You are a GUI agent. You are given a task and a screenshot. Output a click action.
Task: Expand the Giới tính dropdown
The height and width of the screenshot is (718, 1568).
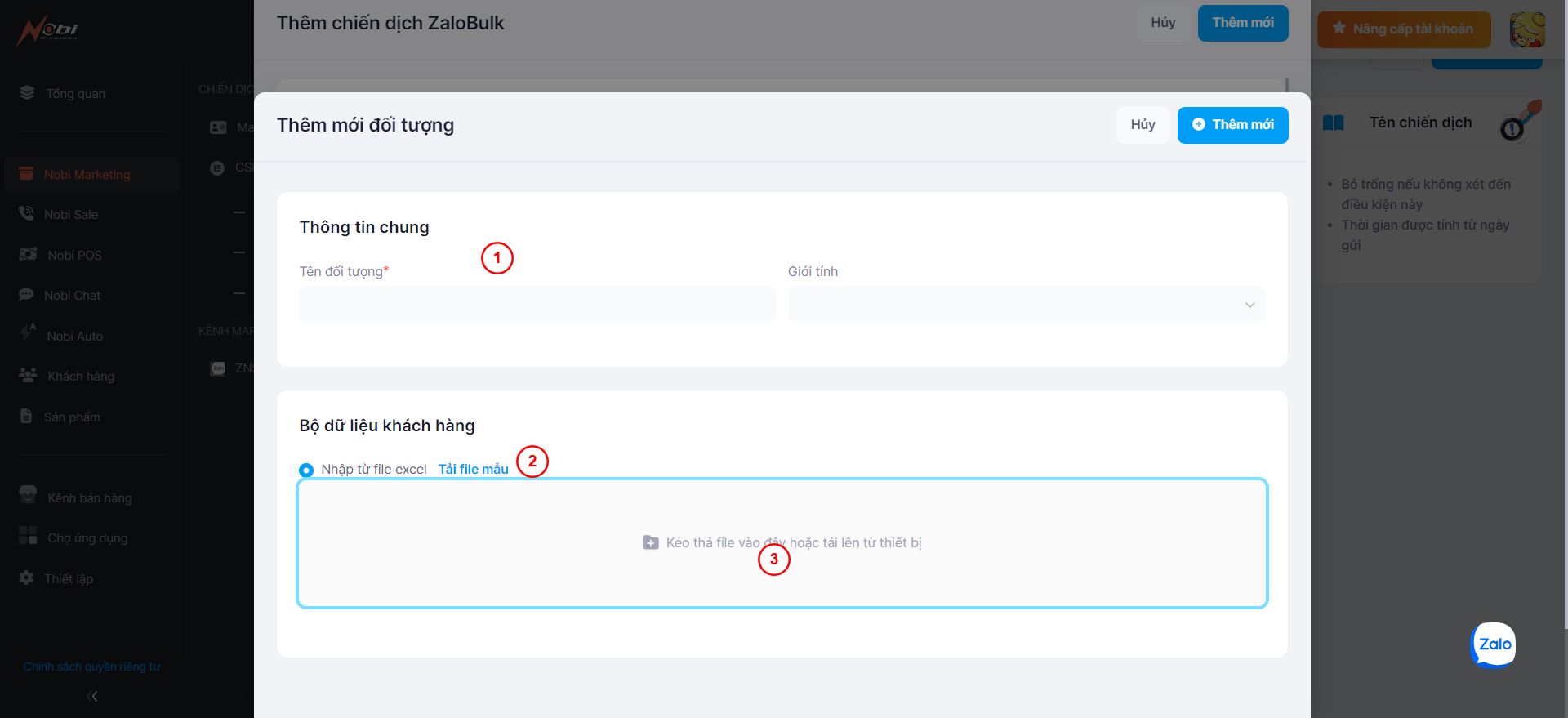click(x=1027, y=305)
